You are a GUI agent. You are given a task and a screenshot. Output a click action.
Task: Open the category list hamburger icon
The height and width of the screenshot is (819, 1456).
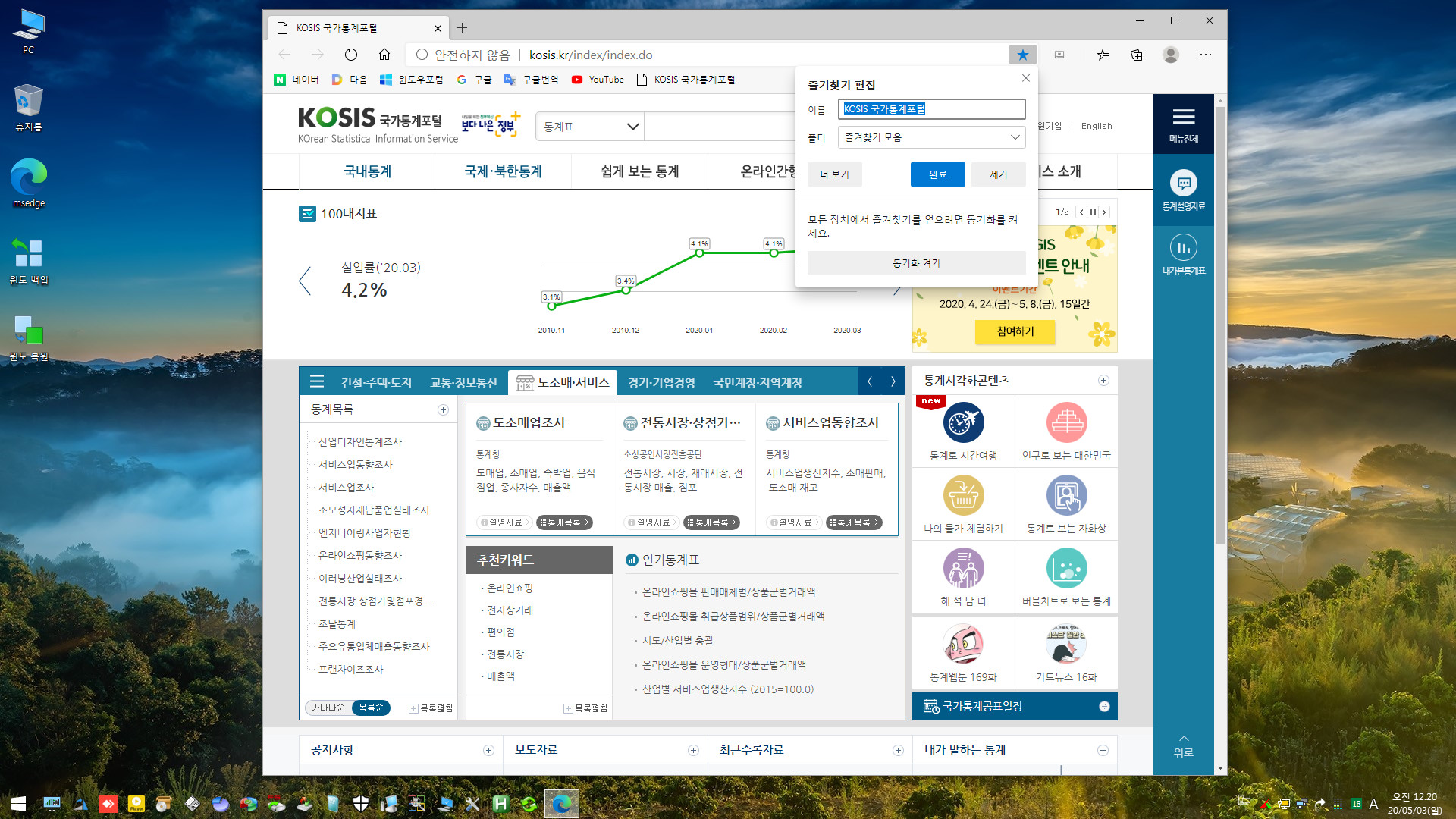click(317, 381)
